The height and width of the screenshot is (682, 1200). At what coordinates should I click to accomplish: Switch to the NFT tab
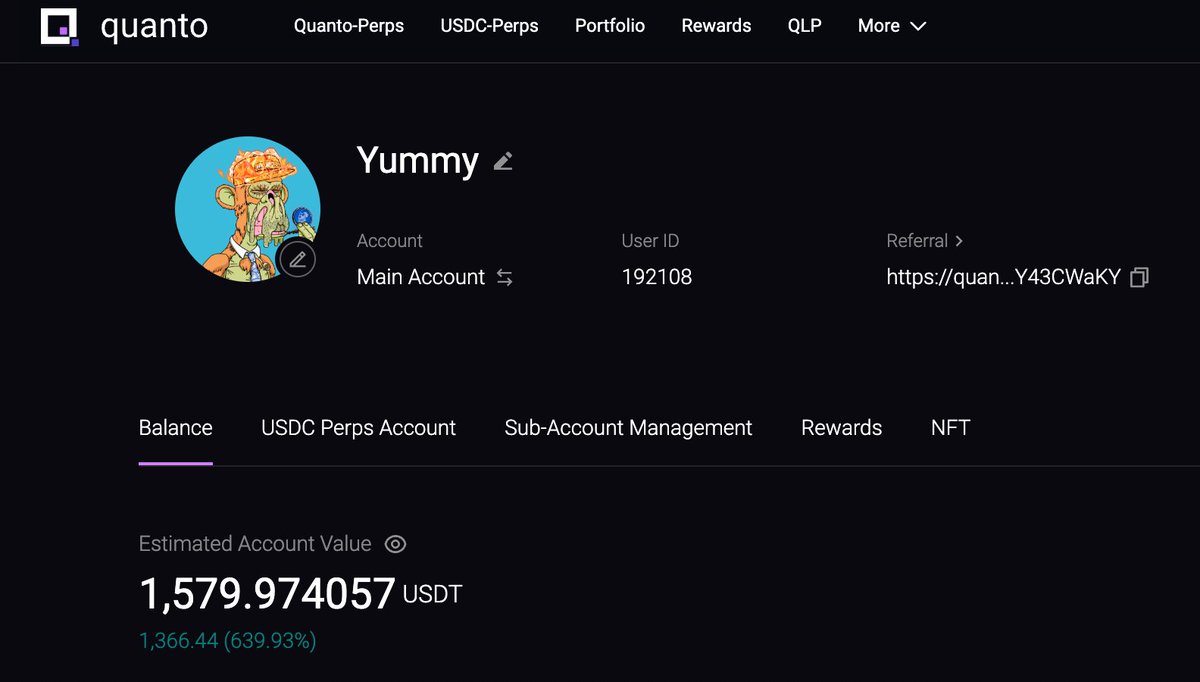pyautogui.click(x=950, y=428)
